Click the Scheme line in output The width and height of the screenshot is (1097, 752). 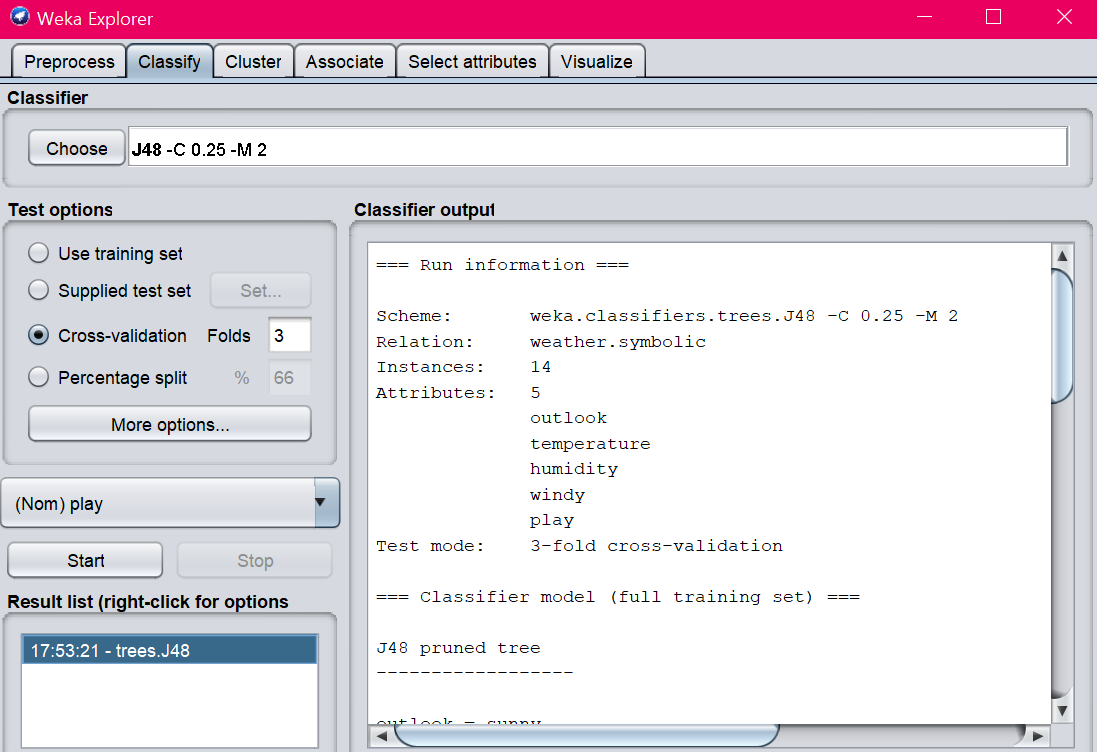point(667,316)
